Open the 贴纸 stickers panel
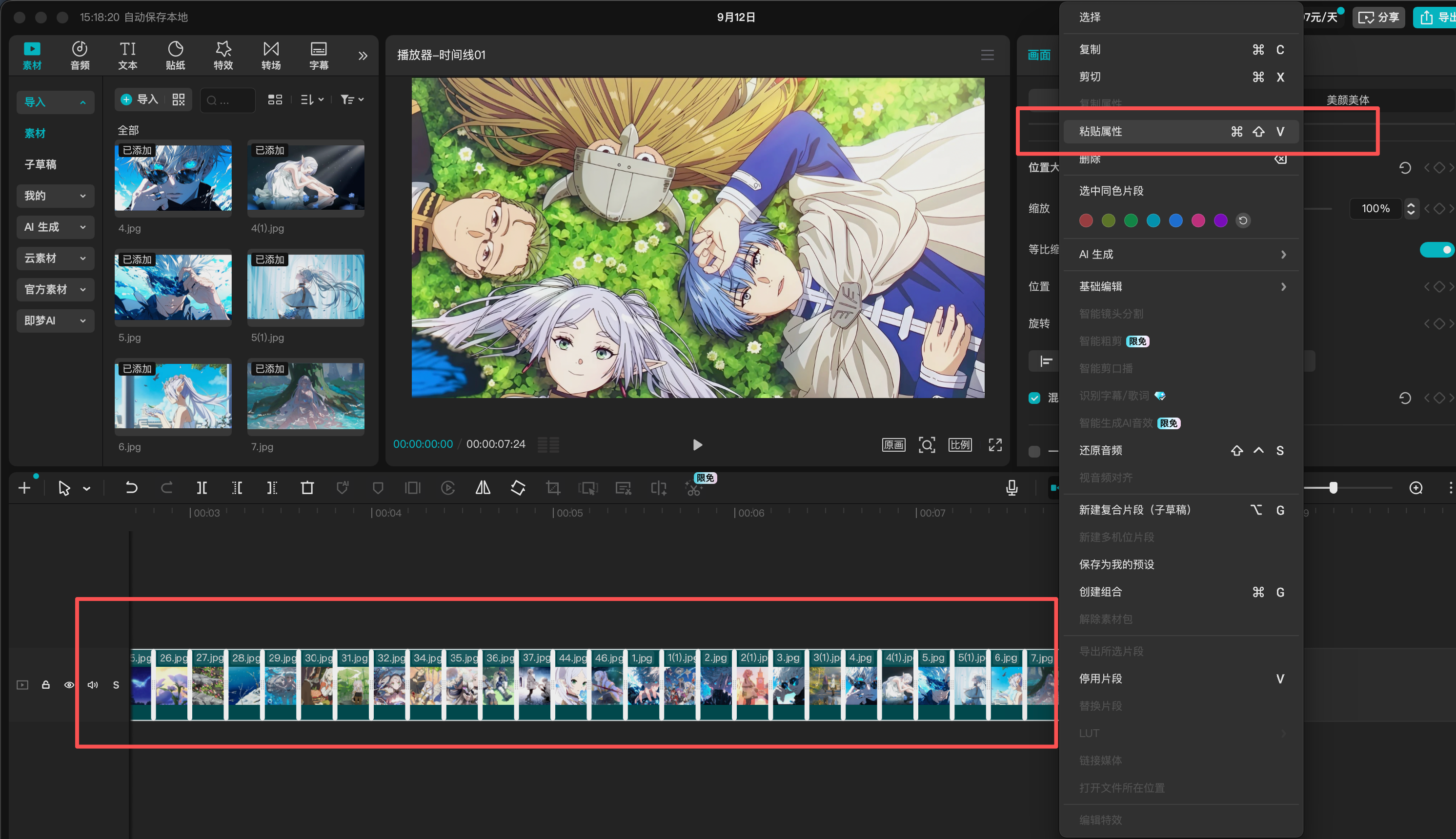The width and height of the screenshot is (1456, 839). pyautogui.click(x=175, y=55)
